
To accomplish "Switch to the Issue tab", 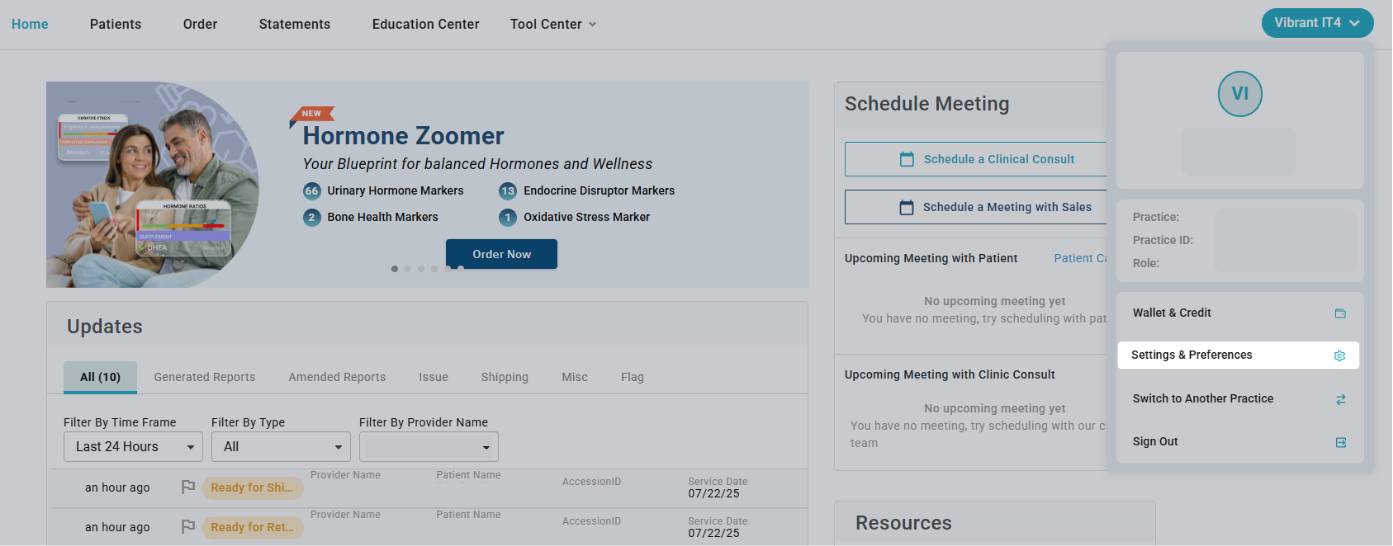I will [433, 377].
